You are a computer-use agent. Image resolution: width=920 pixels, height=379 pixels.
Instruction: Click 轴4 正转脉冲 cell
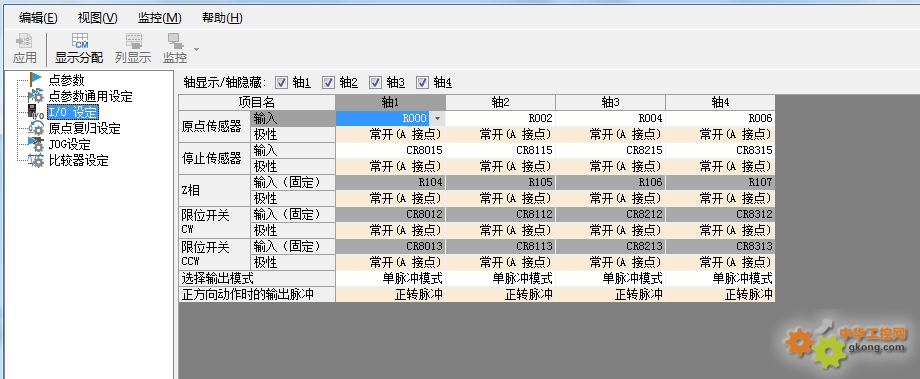tap(720, 294)
